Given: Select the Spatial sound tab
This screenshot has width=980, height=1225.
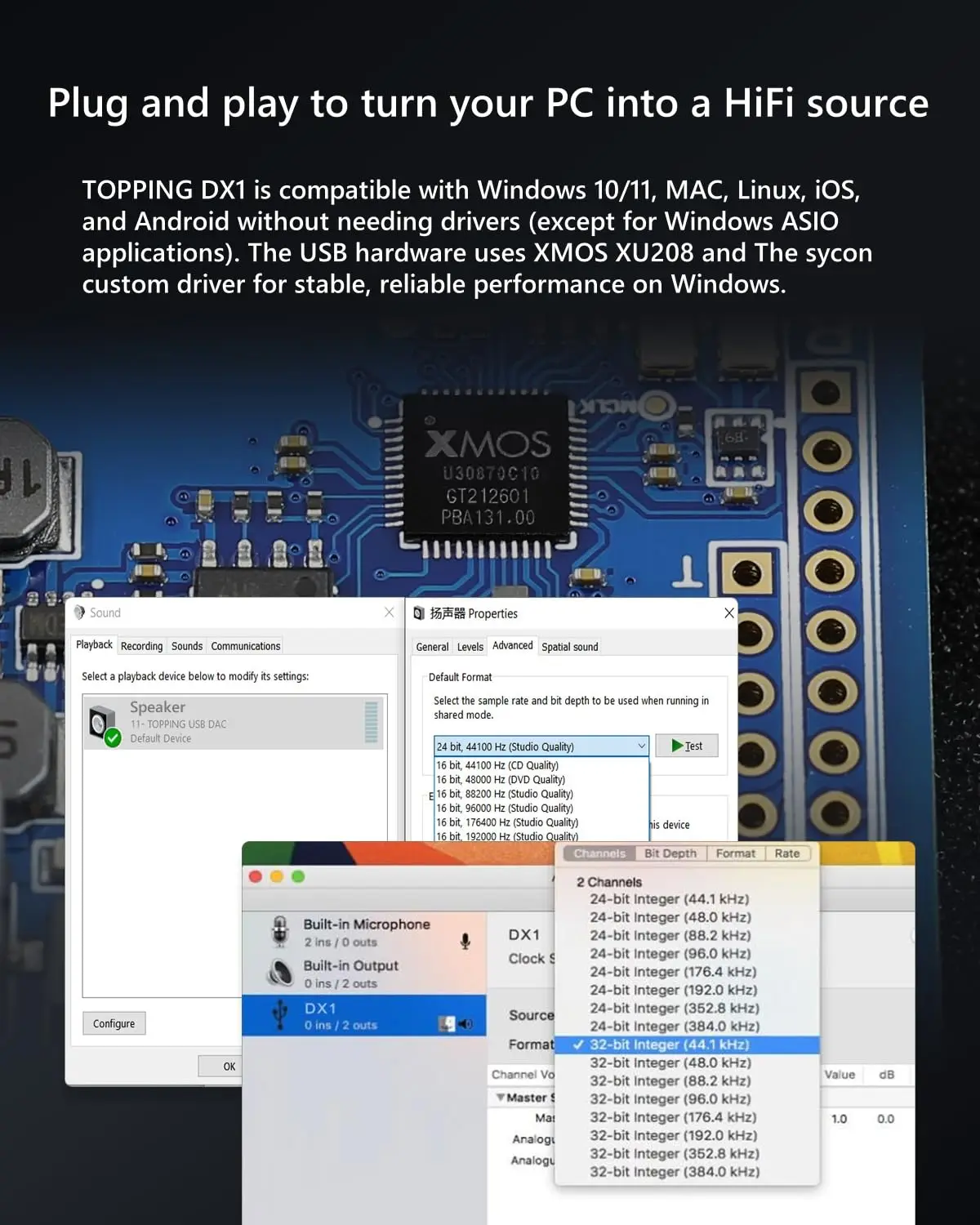Looking at the screenshot, I should click(569, 646).
